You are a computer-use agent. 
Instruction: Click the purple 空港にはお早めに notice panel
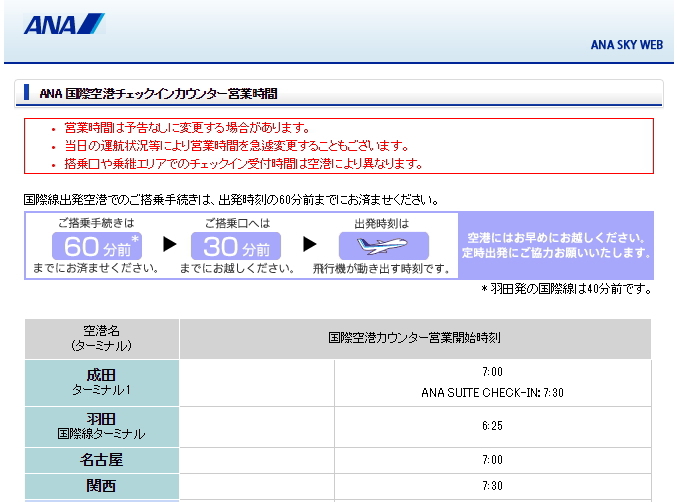coord(555,245)
